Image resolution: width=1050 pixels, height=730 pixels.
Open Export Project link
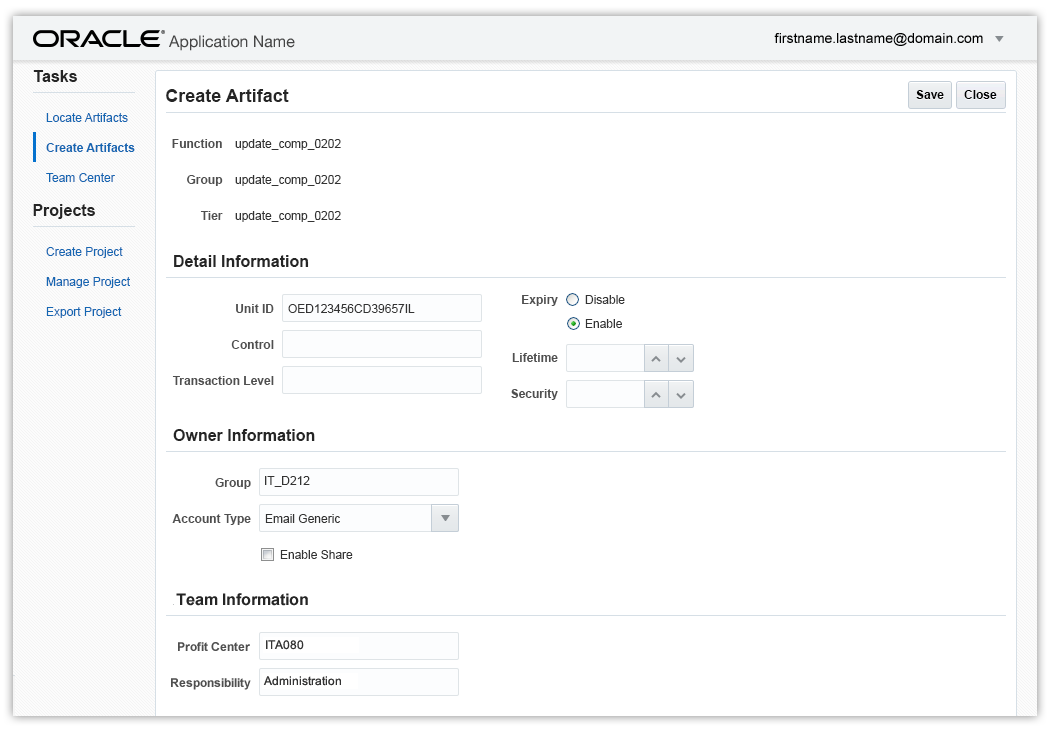(83, 312)
